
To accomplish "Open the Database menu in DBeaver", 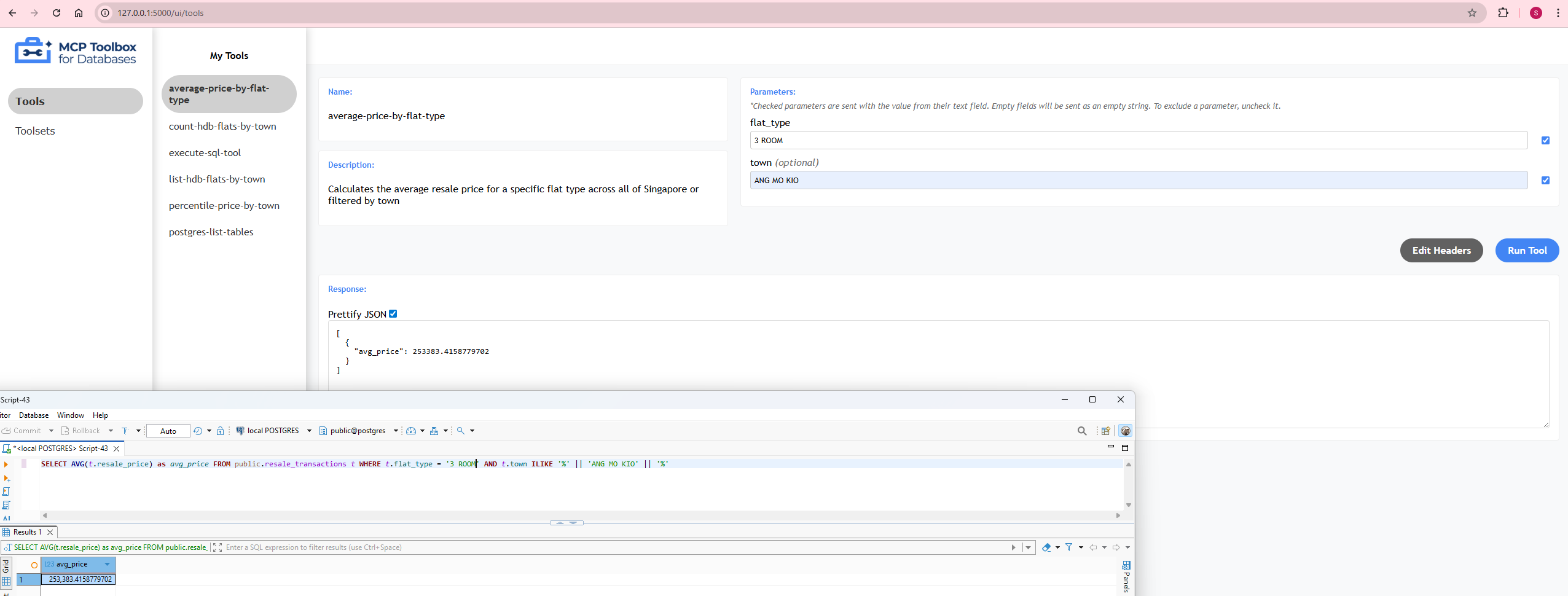I will click(34, 415).
